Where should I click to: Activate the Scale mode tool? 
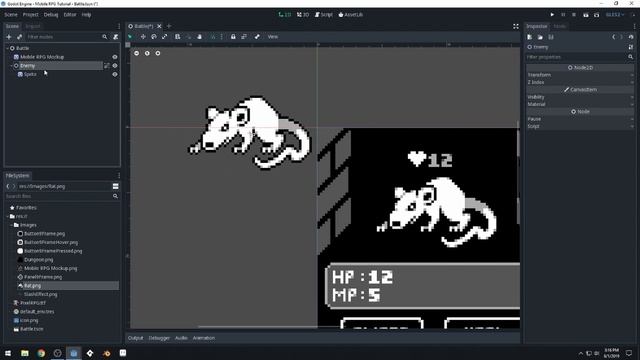point(164,37)
